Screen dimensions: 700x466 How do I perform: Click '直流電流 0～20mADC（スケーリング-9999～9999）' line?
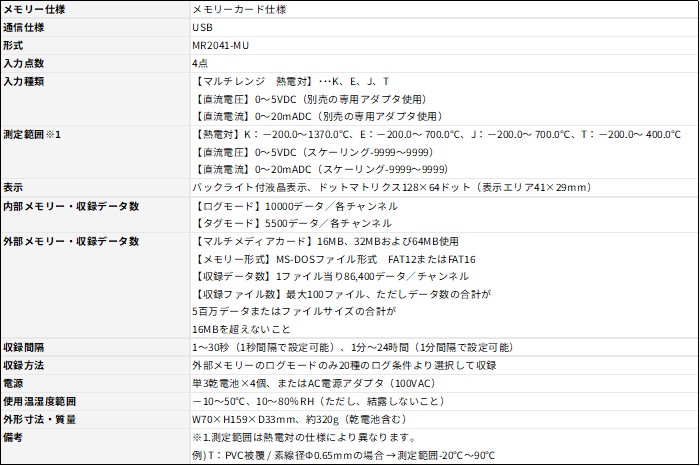[321, 170]
